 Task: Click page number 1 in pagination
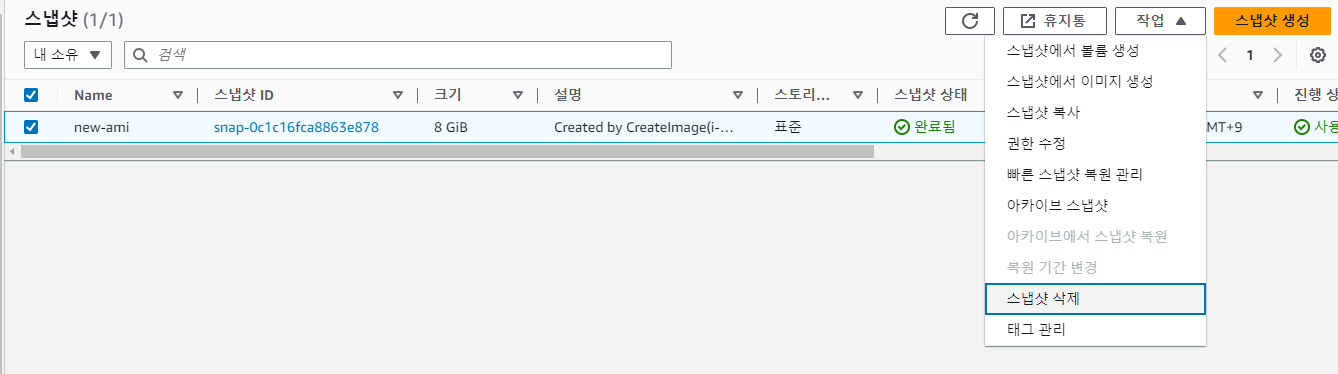[1250, 55]
